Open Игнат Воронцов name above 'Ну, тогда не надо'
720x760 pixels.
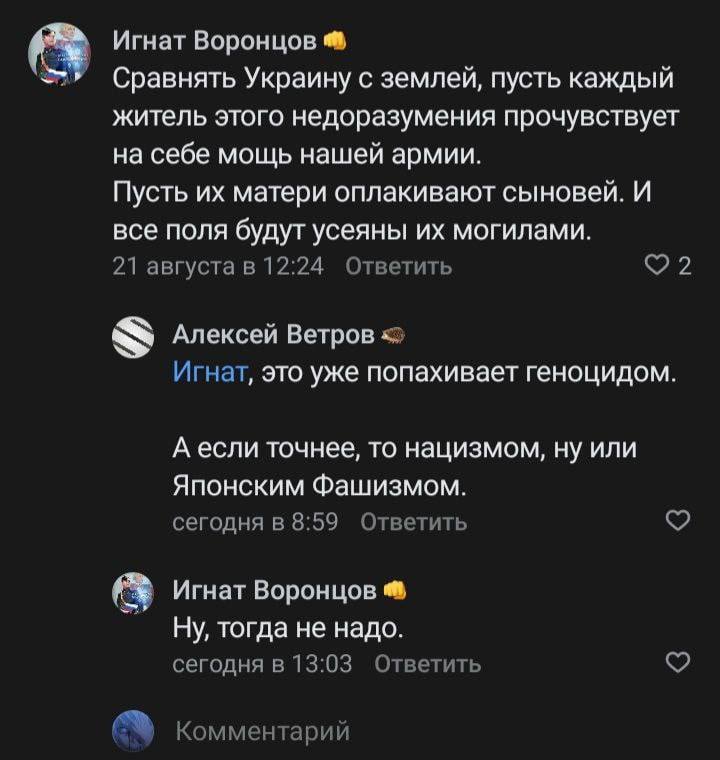[275, 590]
